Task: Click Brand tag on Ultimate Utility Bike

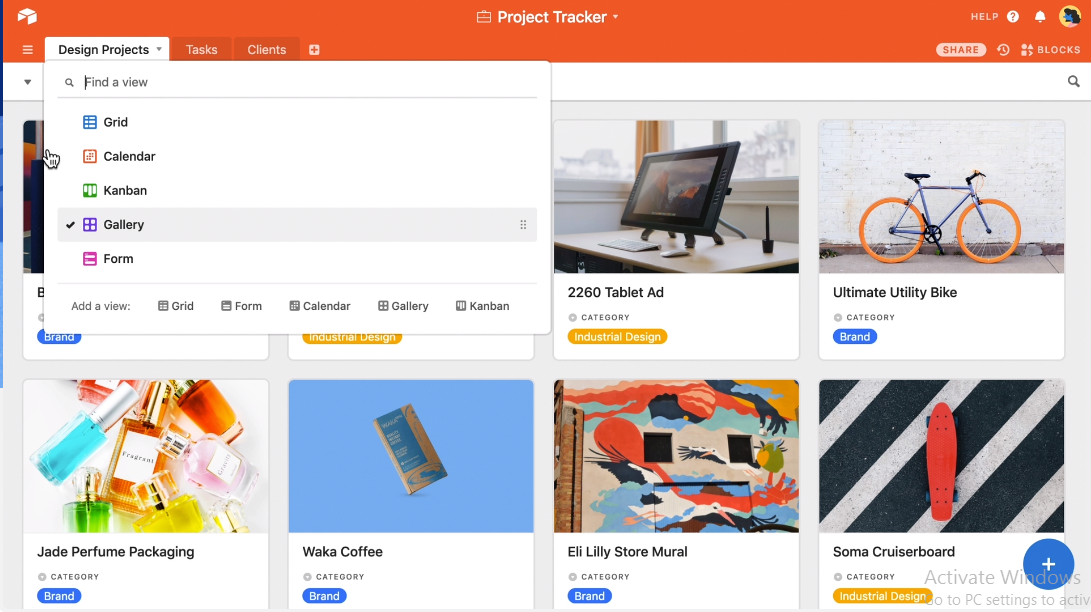Action: (854, 337)
